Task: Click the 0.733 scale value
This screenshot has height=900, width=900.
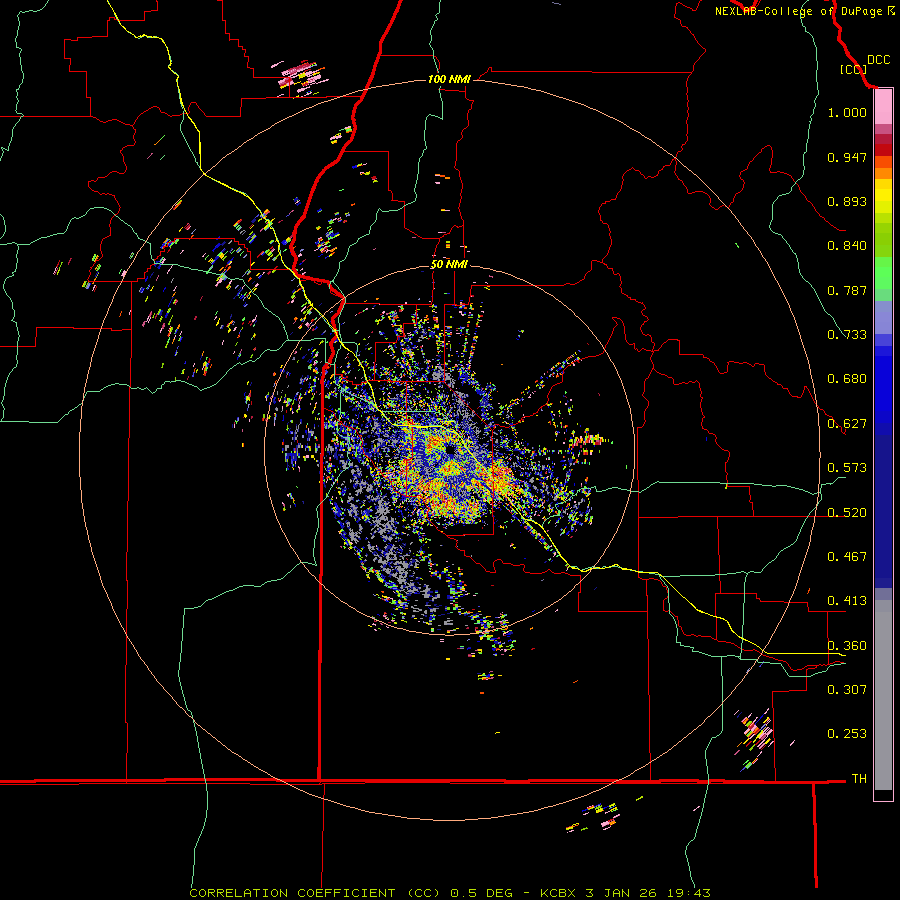Action: pos(847,335)
